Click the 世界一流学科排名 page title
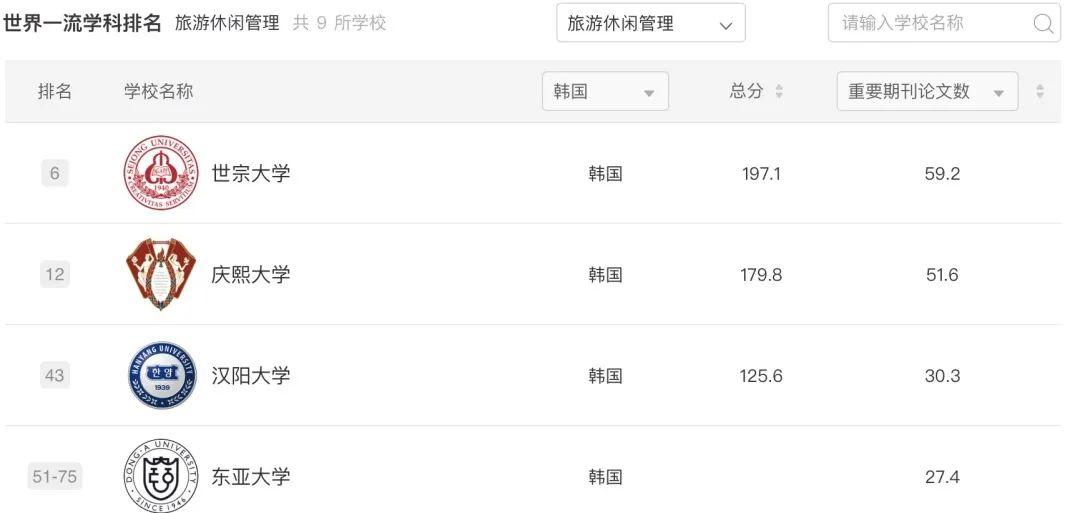 (82, 23)
